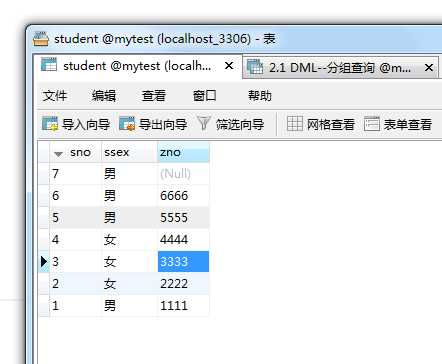
Task: Select ssex cell in row 7
Action: click(129, 174)
